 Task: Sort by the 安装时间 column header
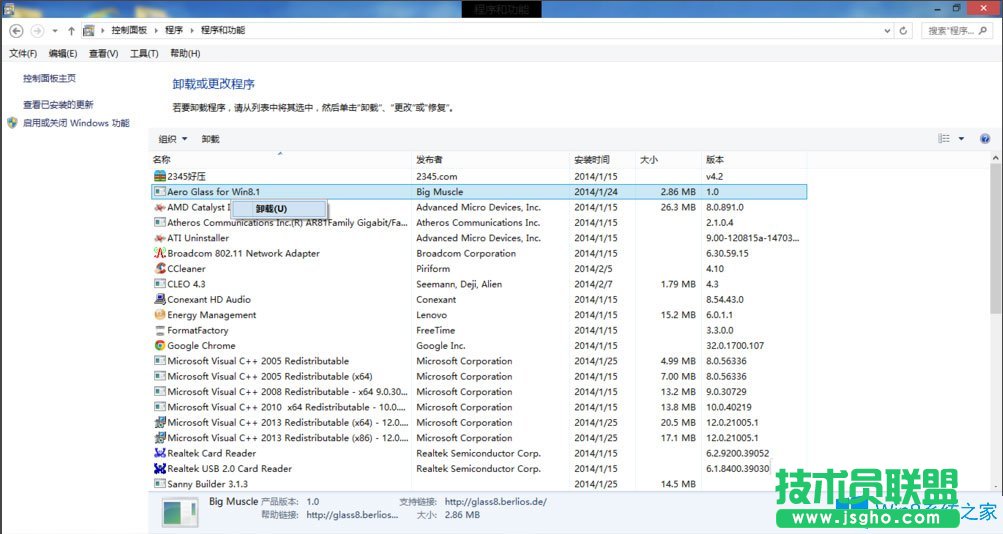[602, 159]
